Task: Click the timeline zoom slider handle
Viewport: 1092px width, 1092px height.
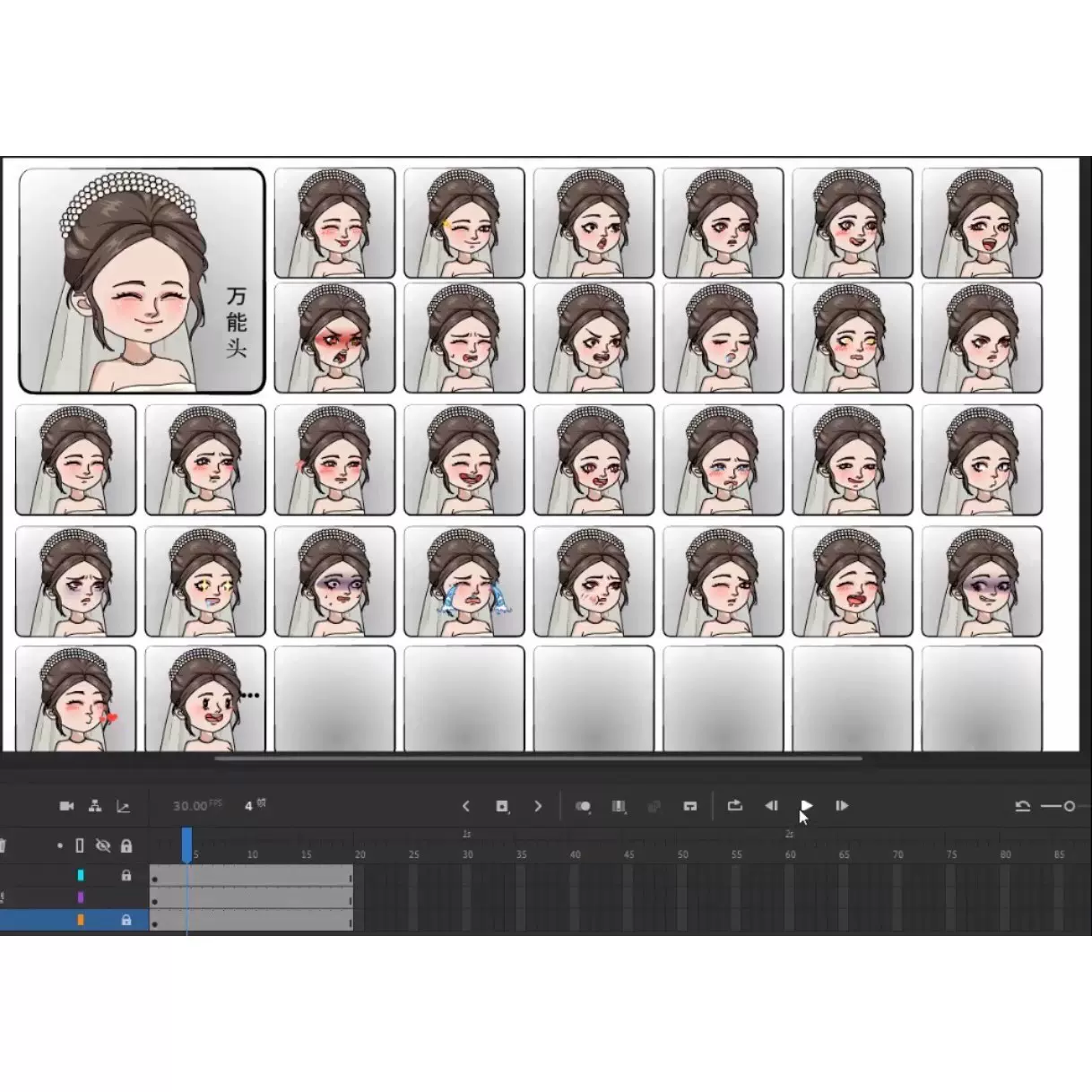Action: point(1069,806)
